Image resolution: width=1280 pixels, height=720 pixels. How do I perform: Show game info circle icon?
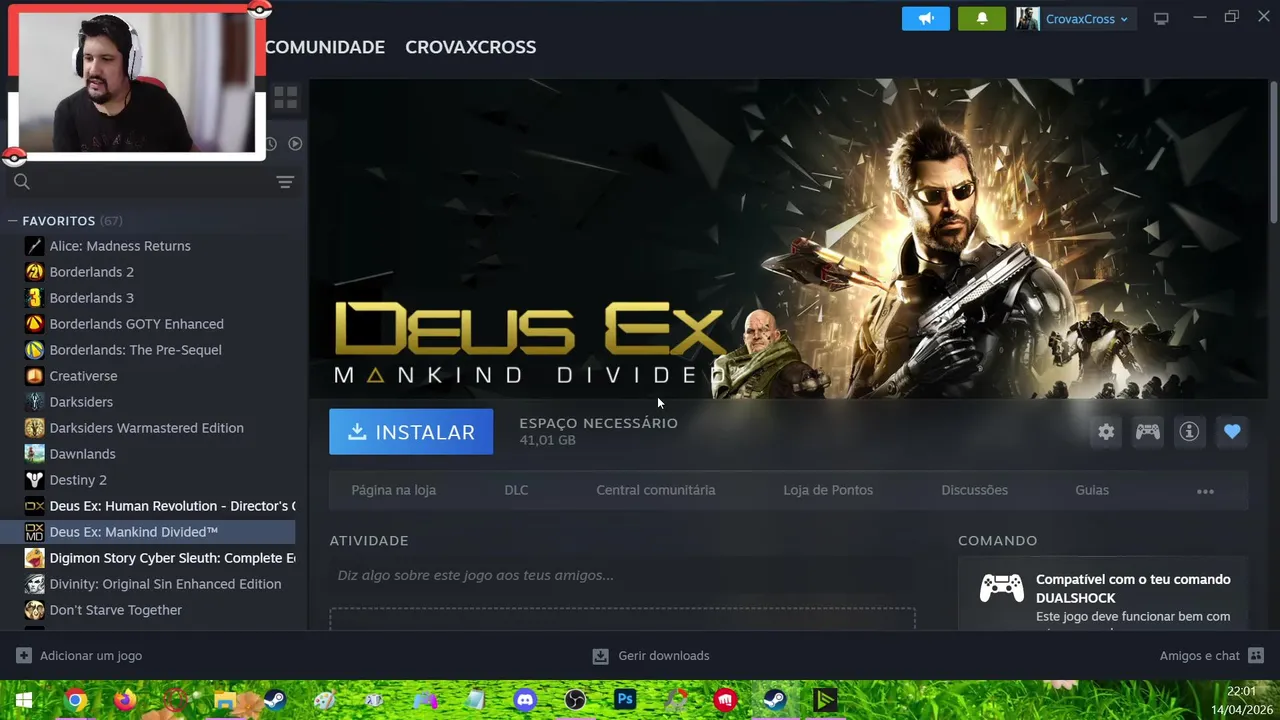pyautogui.click(x=1189, y=432)
